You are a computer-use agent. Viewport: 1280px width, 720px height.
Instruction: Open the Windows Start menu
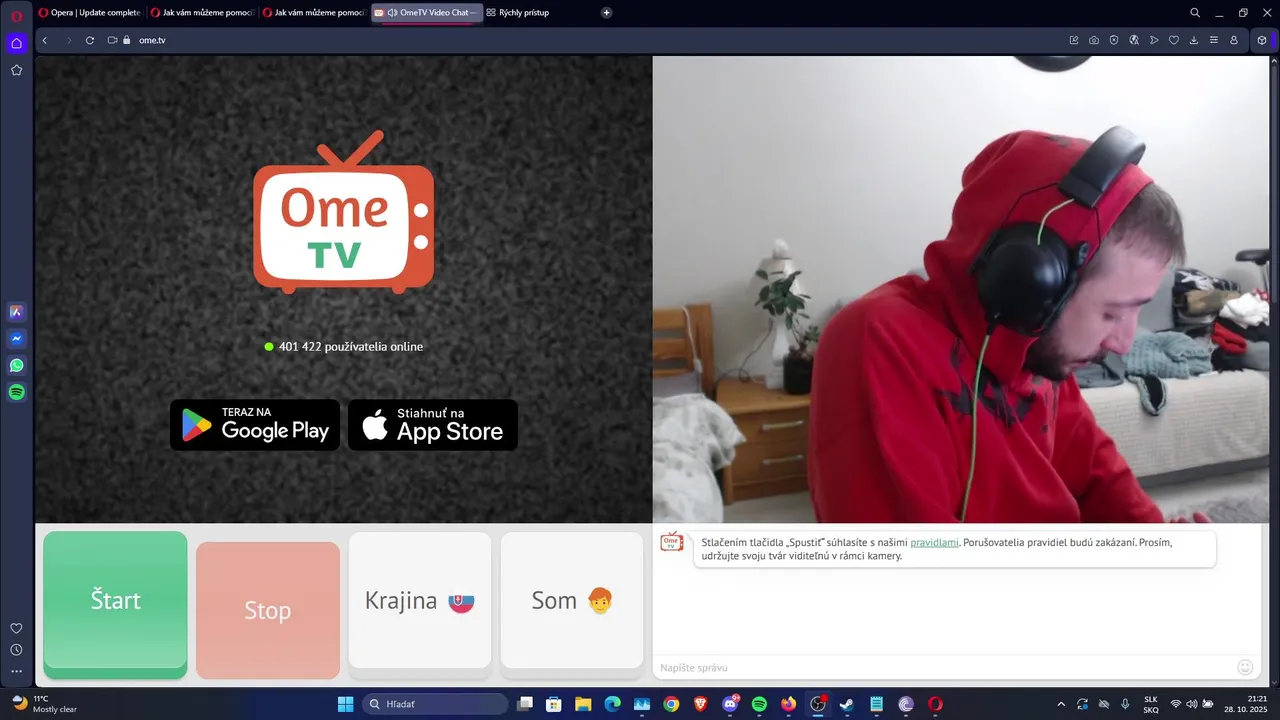pyautogui.click(x=345, y=704)
